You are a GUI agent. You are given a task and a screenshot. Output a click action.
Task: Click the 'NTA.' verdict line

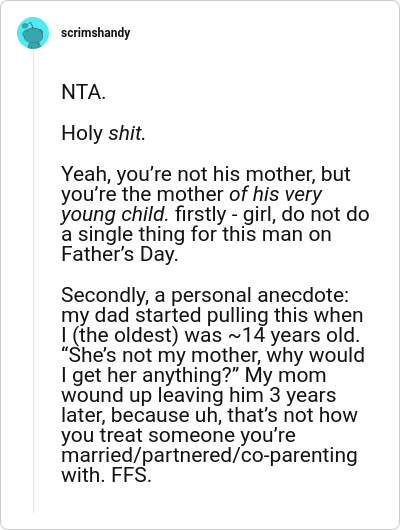point(84,92)
